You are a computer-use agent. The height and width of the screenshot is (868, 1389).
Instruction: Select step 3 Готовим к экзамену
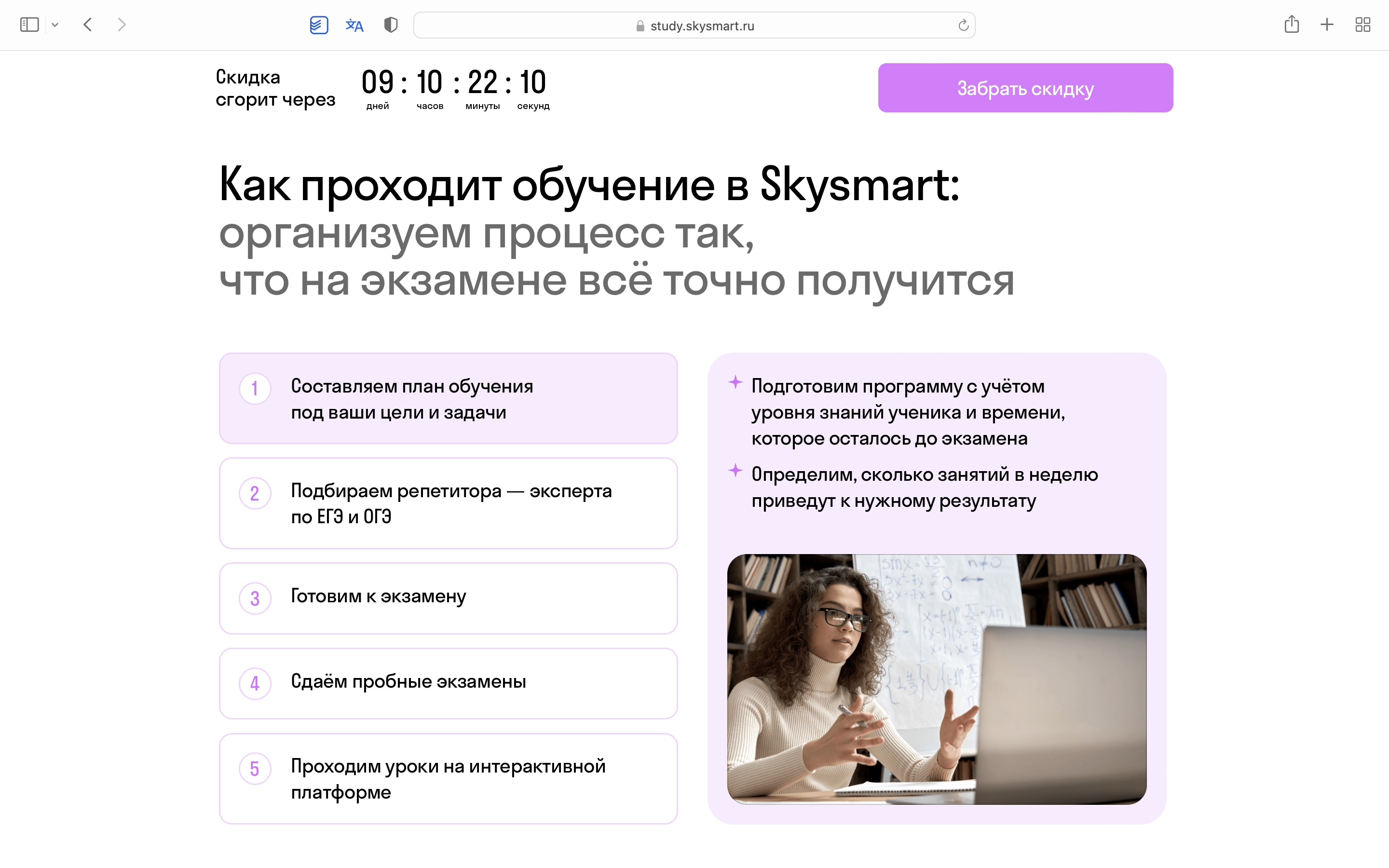(x=448, y=598)
